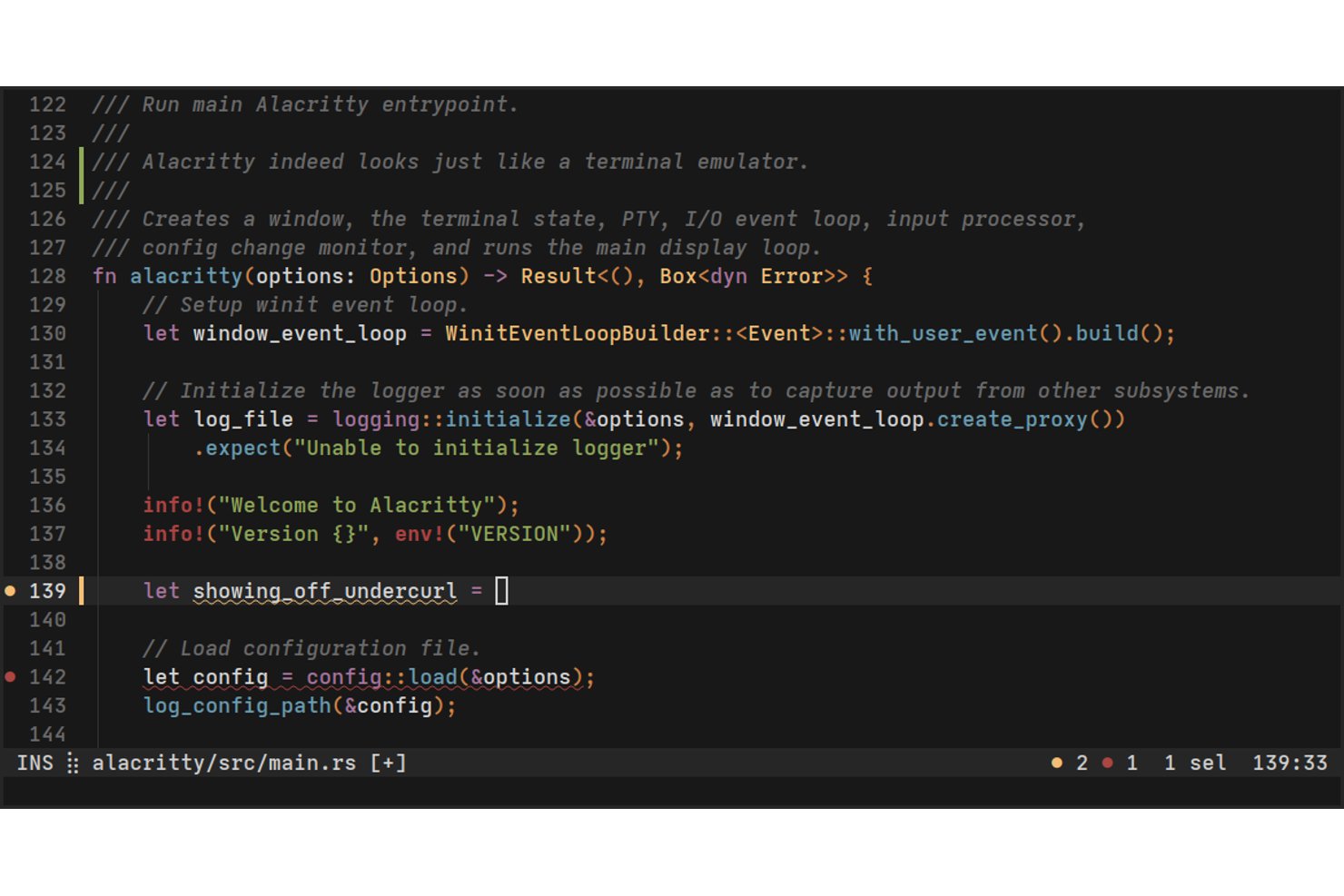Click the comment 'Setup winit event loop.'
This screenshot has width=1344, height=896.
click(305, 305)
